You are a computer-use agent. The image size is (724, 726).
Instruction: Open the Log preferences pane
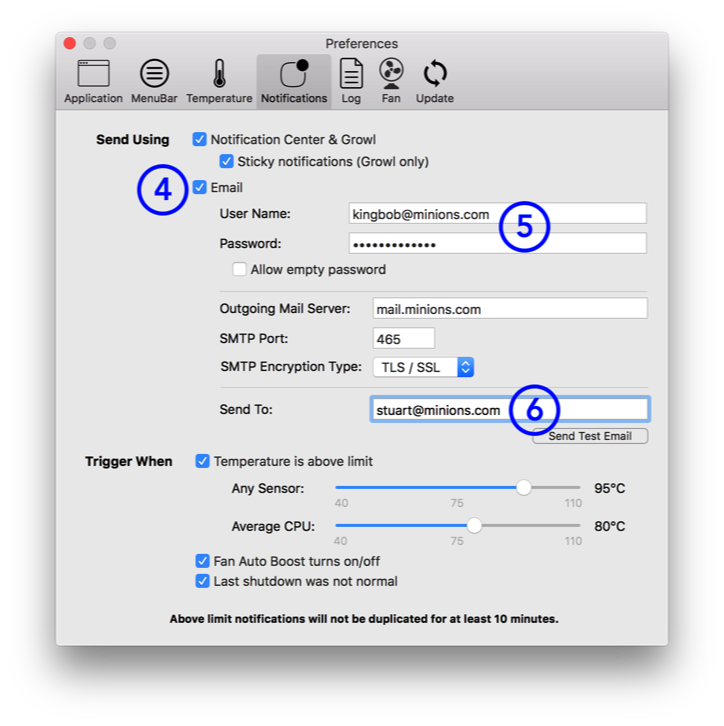click(351, 81)
